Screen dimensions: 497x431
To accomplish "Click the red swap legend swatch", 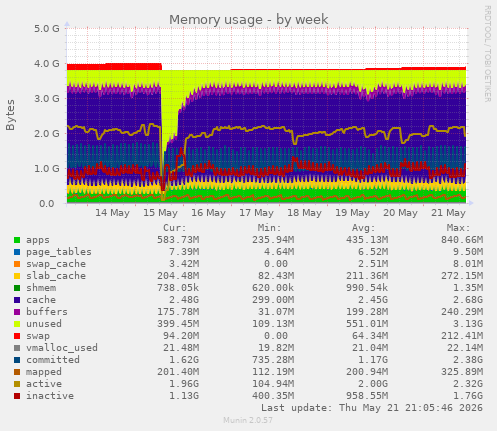I will tap(17, 336).
